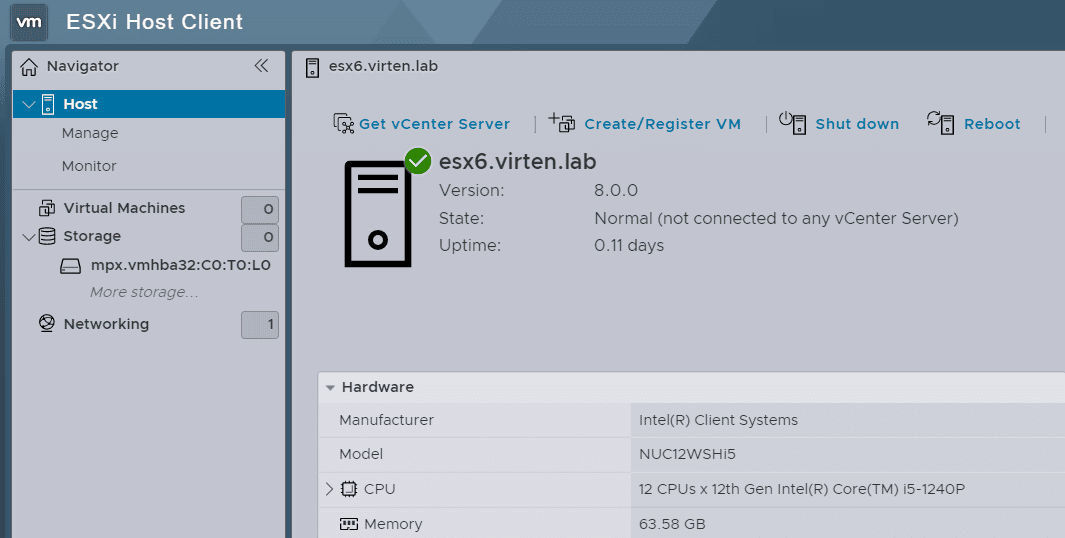Click the Storage database icon
The height and width of the screenshot is (538, 1065).
[x=47, y=236]
